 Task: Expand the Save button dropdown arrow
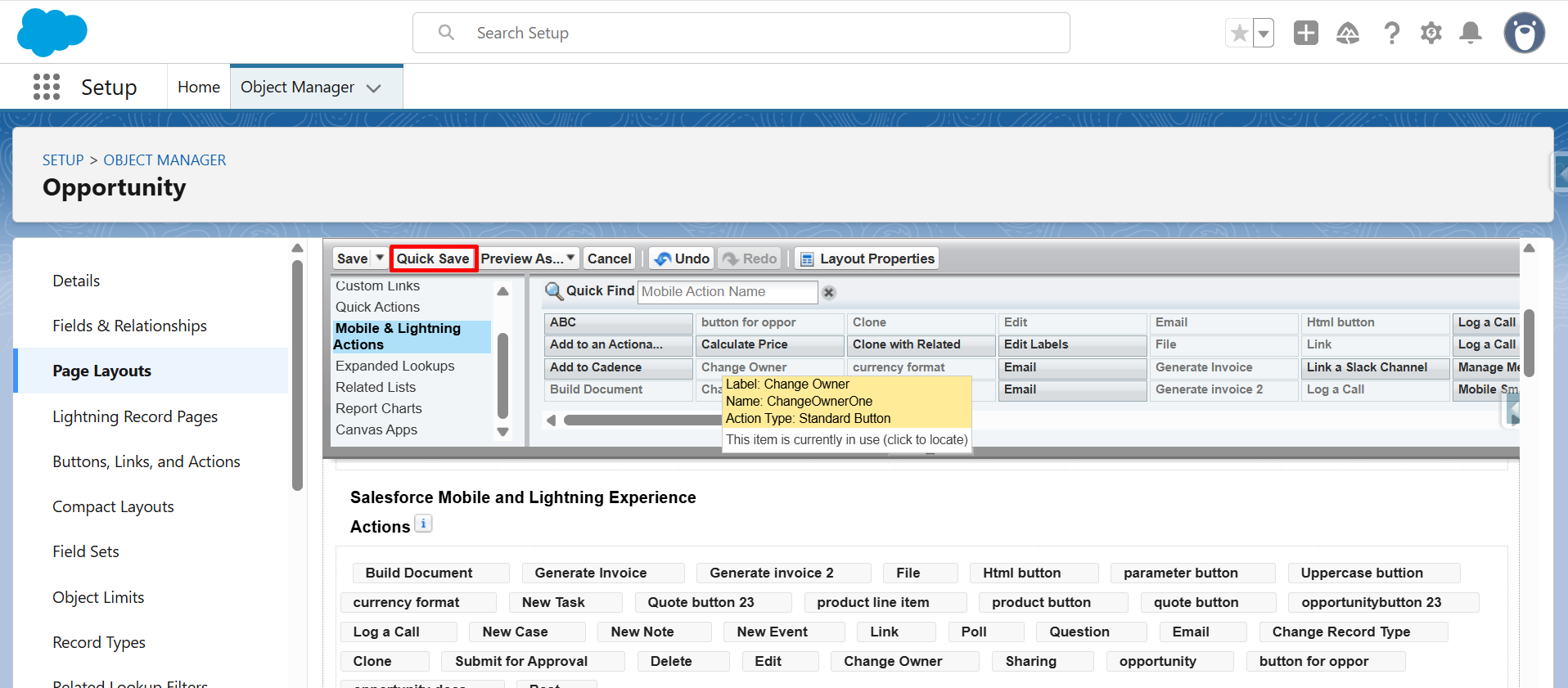[x=380, y=259]
